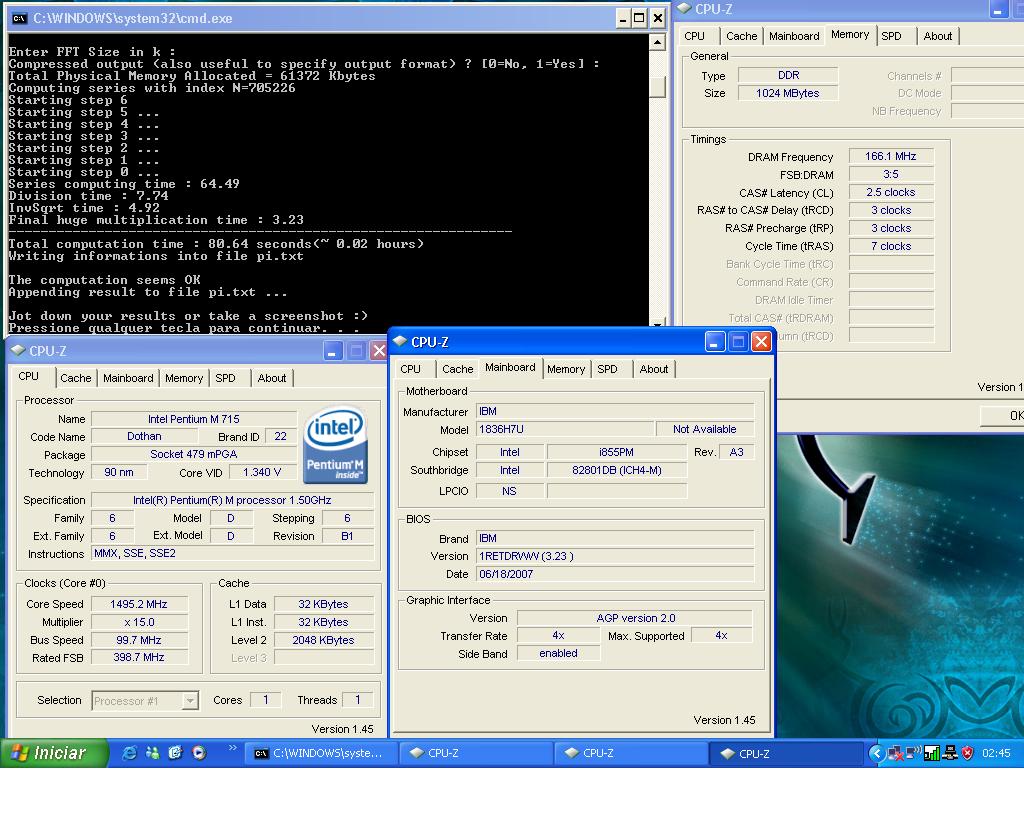Click Level 2 cache value 2048 KBytes

(323, 640)
